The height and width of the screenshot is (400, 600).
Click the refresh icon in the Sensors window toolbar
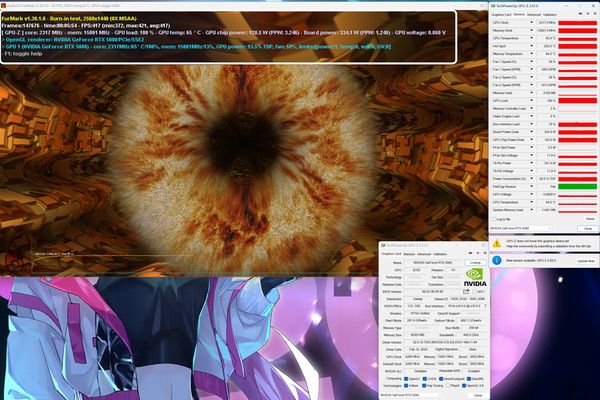tap(588, 14)
